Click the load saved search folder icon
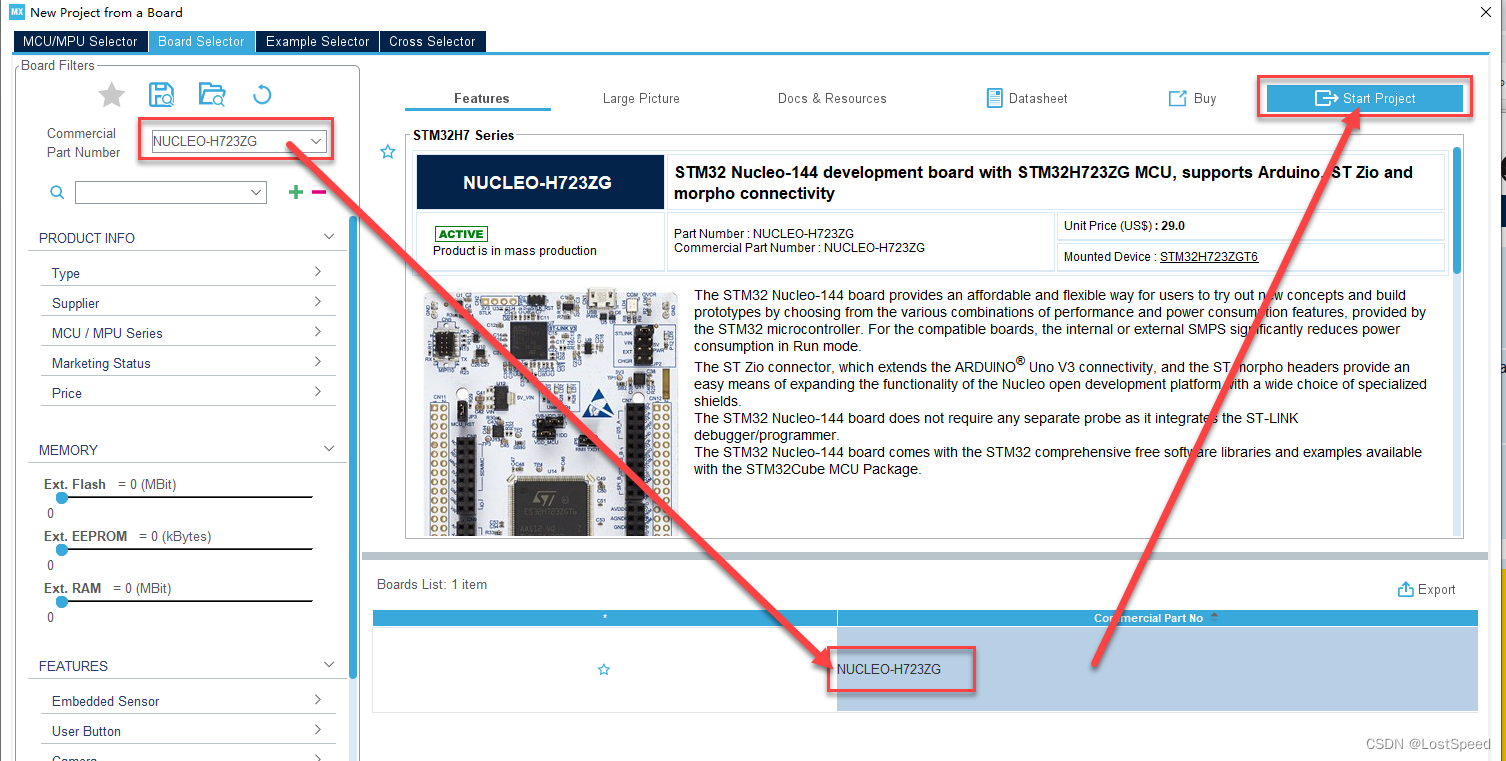1506x761 pixels. coord(212,95)
